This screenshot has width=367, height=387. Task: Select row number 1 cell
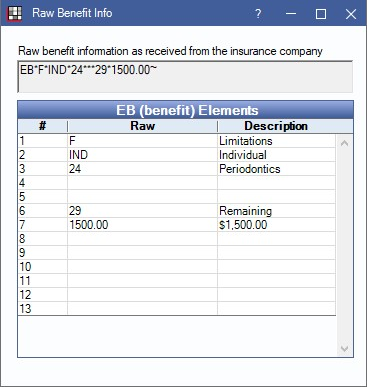coord(43,141)
